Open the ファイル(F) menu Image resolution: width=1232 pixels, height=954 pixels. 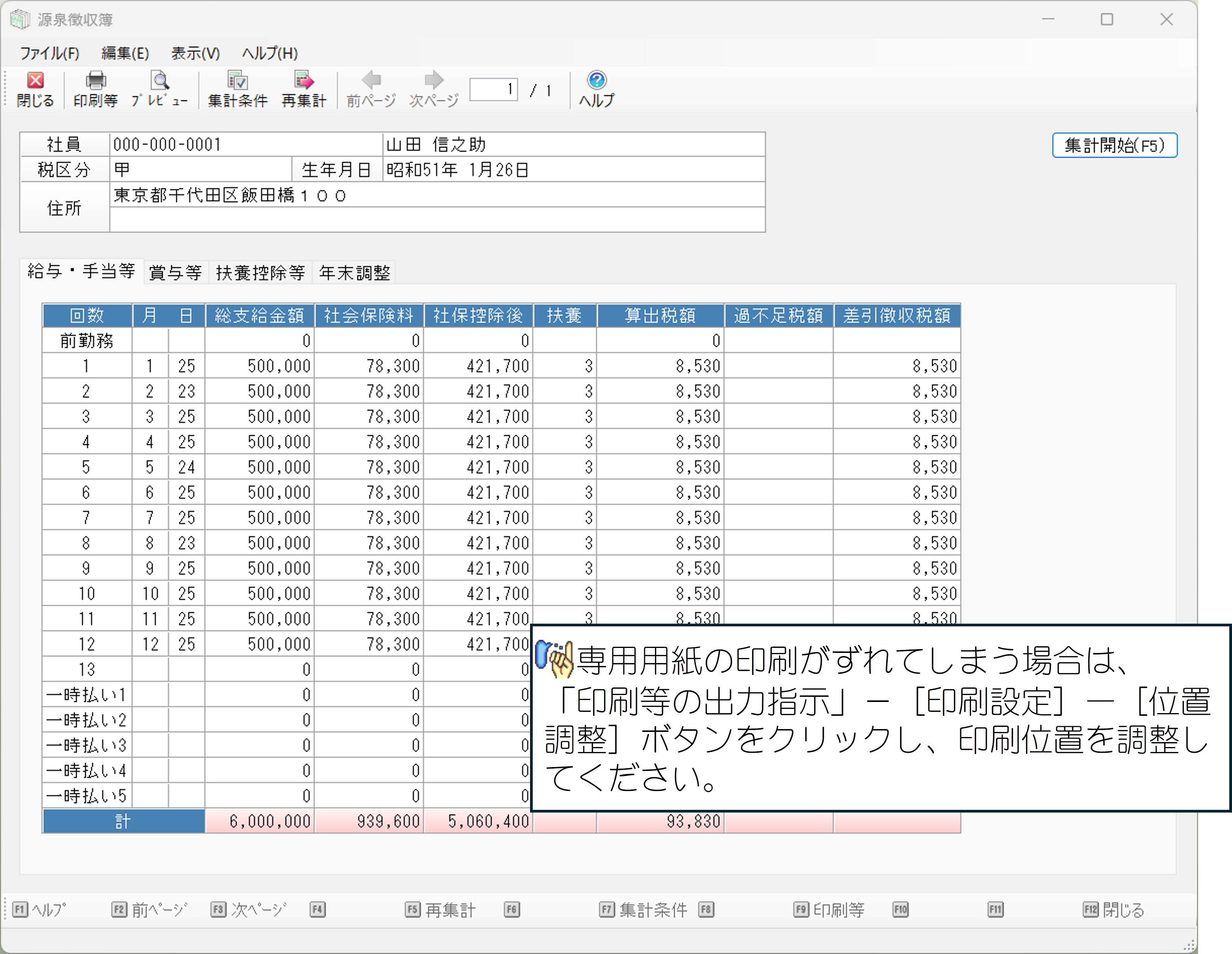point(50,53)
